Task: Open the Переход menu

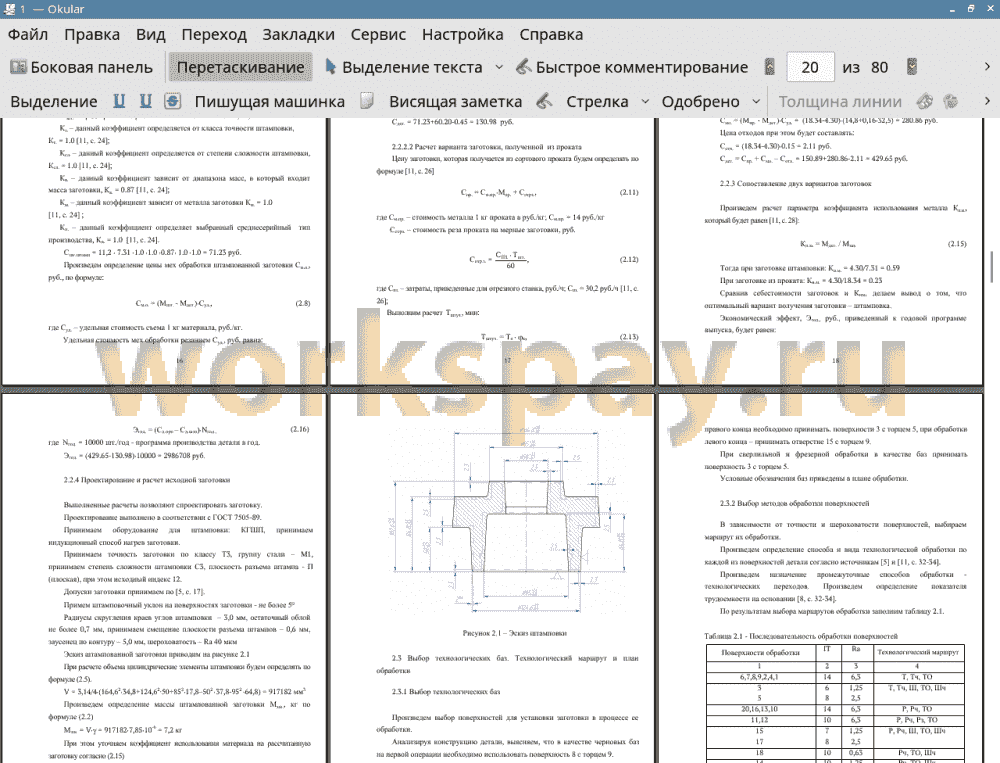Action: [x=214, y=34]
